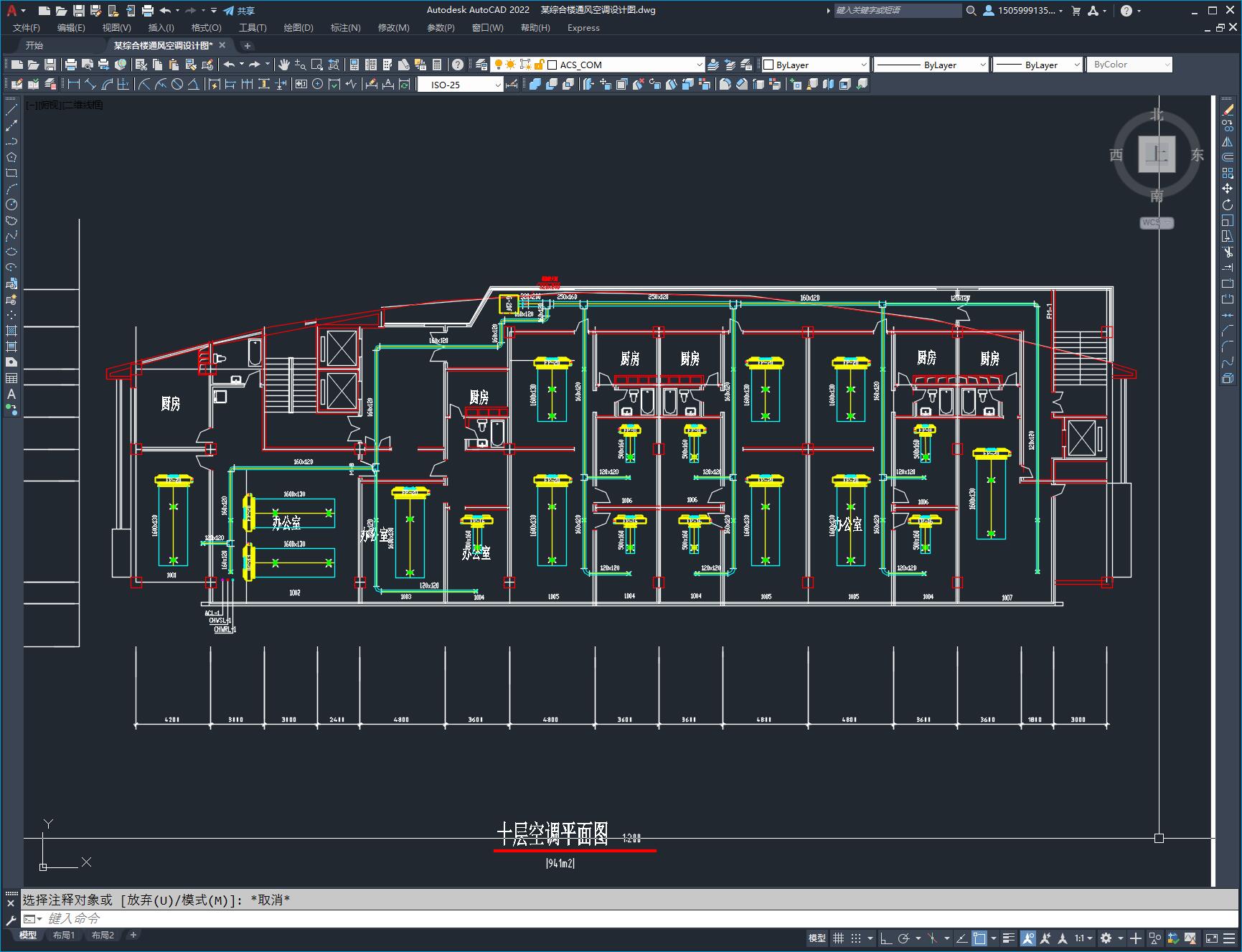Open the Express menu
The width and height of the screenshot is (1242, 952).
tap(583, 28)
